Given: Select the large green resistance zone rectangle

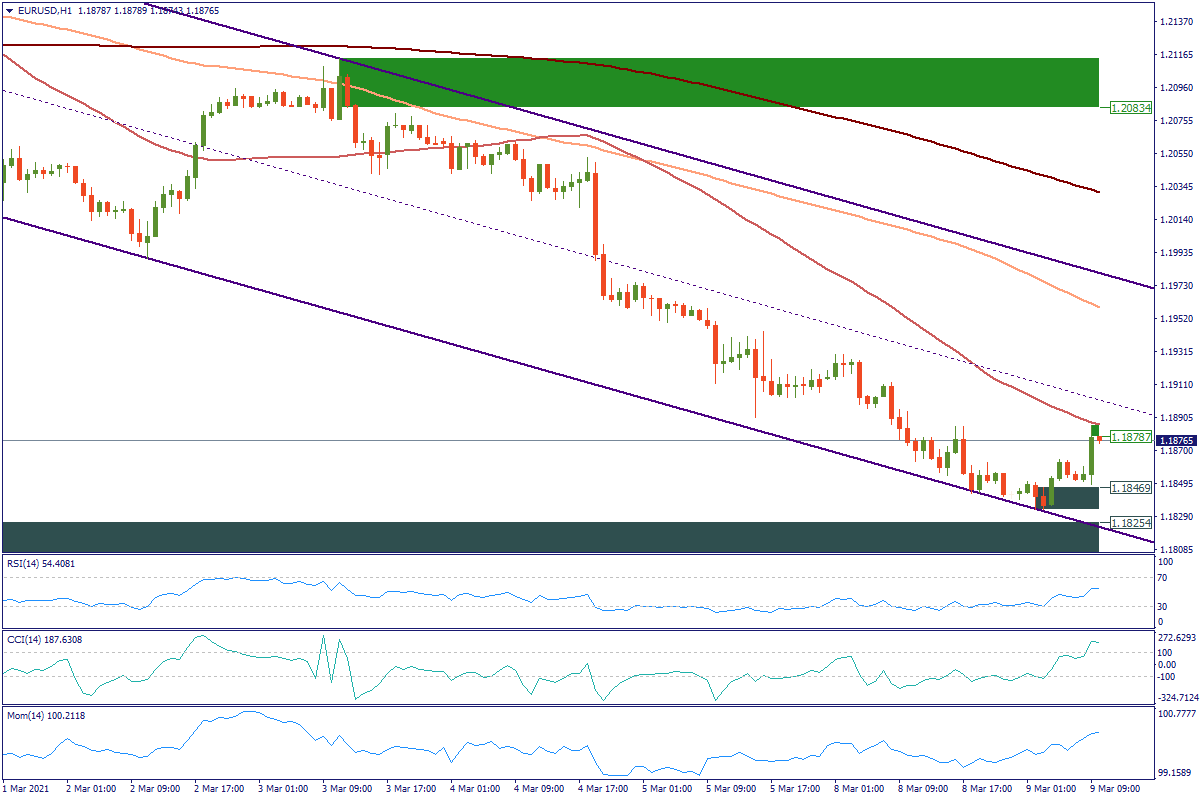Looking at the screenshot, I should point(718,82).
